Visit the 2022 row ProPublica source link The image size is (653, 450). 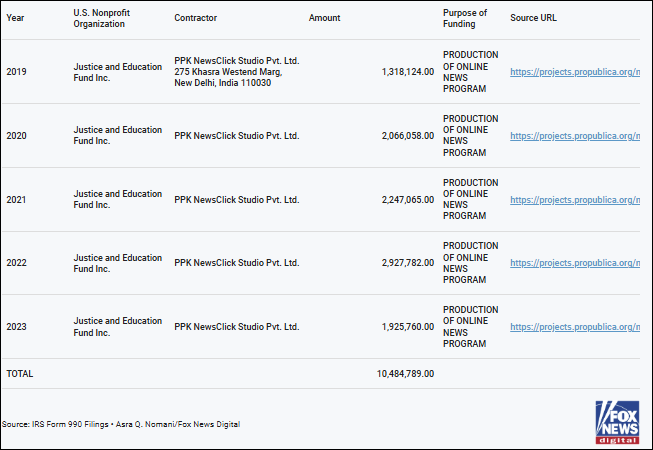[x=574, y=263]
